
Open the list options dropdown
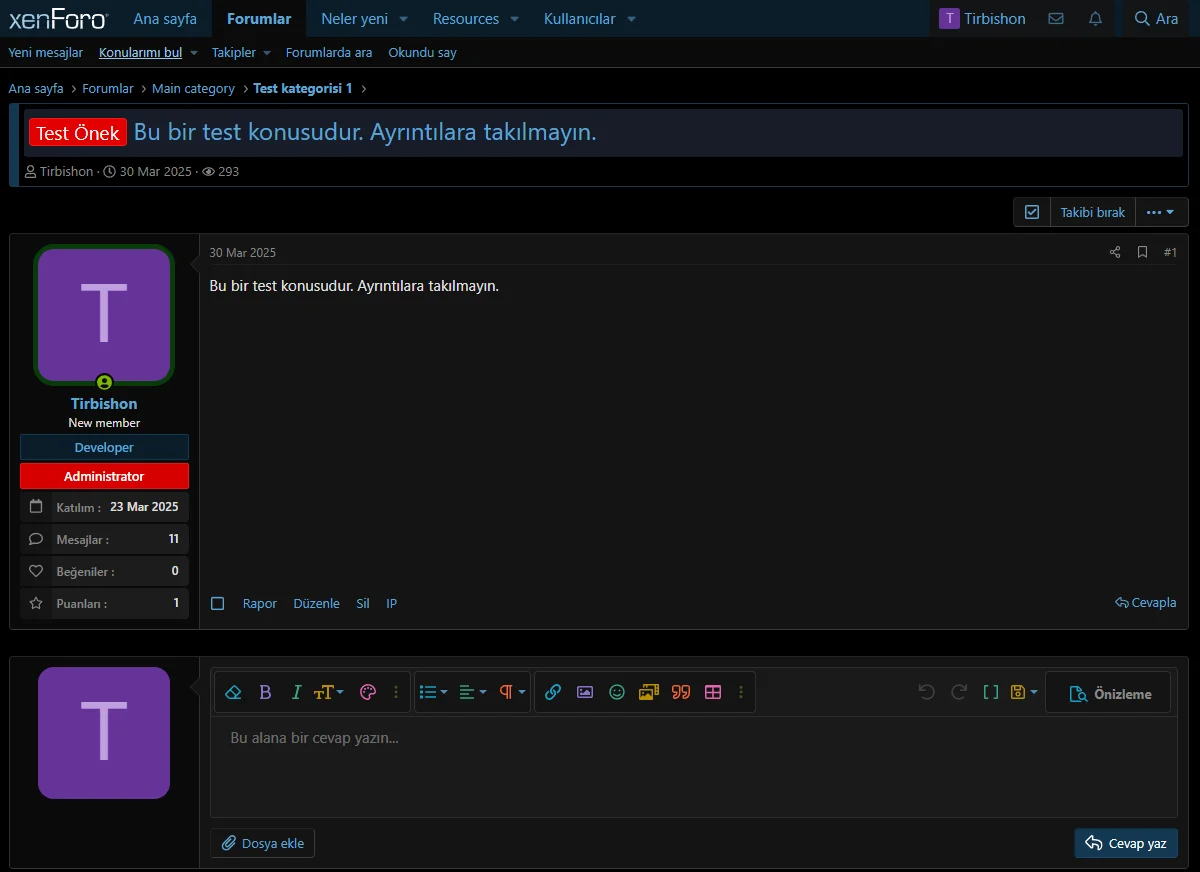pos(433,692)
